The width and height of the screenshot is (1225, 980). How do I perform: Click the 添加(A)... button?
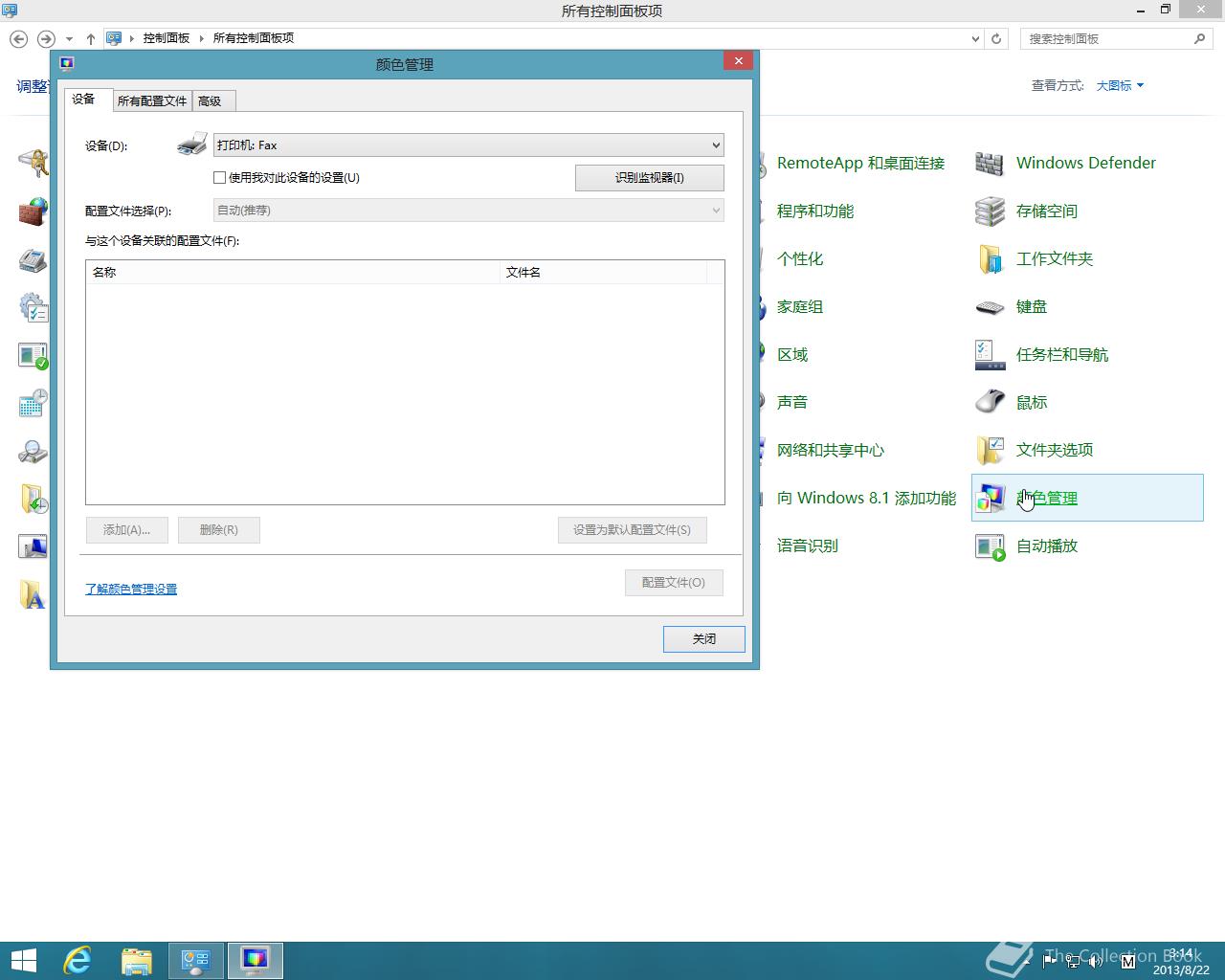pos(127,530)
